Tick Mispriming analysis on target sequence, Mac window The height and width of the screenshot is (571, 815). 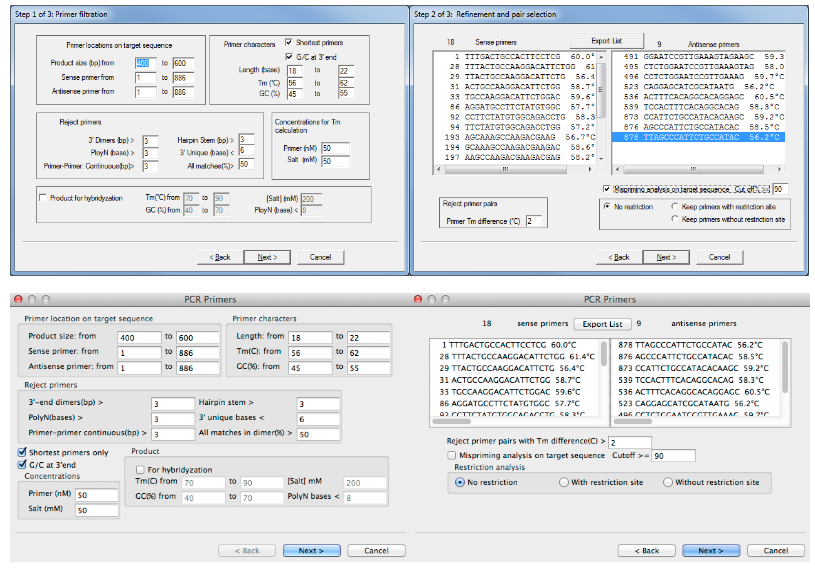pyautogui.click(x=452, y=455)
